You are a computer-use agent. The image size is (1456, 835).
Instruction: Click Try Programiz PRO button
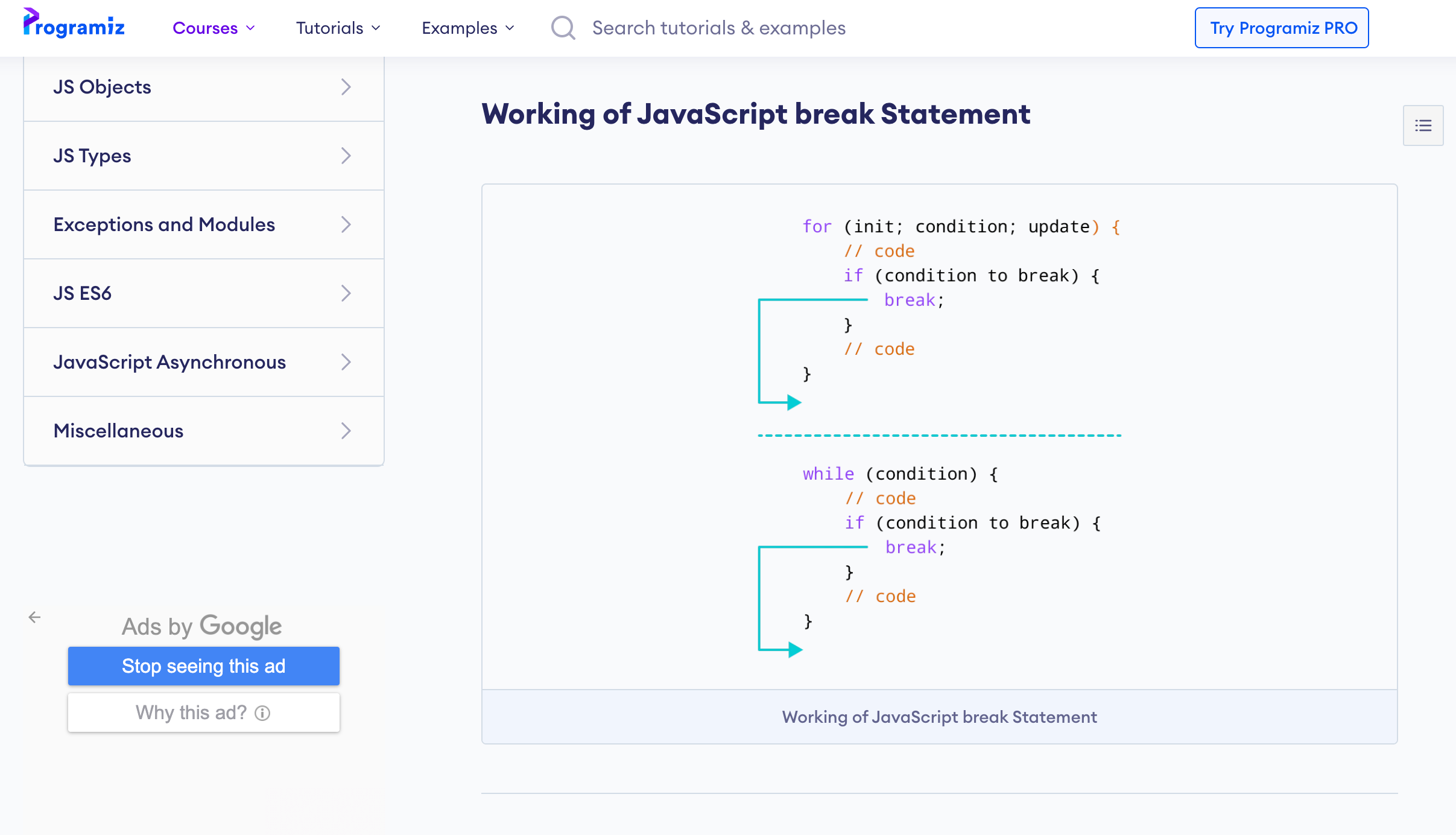tap(1281, 28)
